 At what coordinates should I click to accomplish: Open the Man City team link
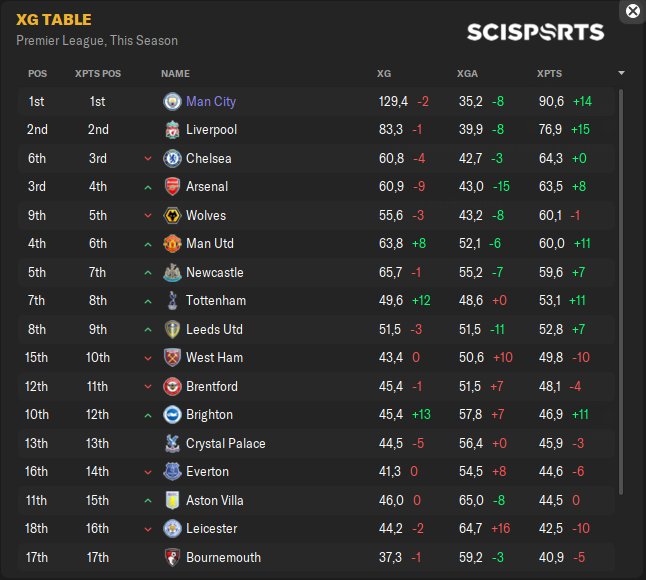[x=211, y=101]
